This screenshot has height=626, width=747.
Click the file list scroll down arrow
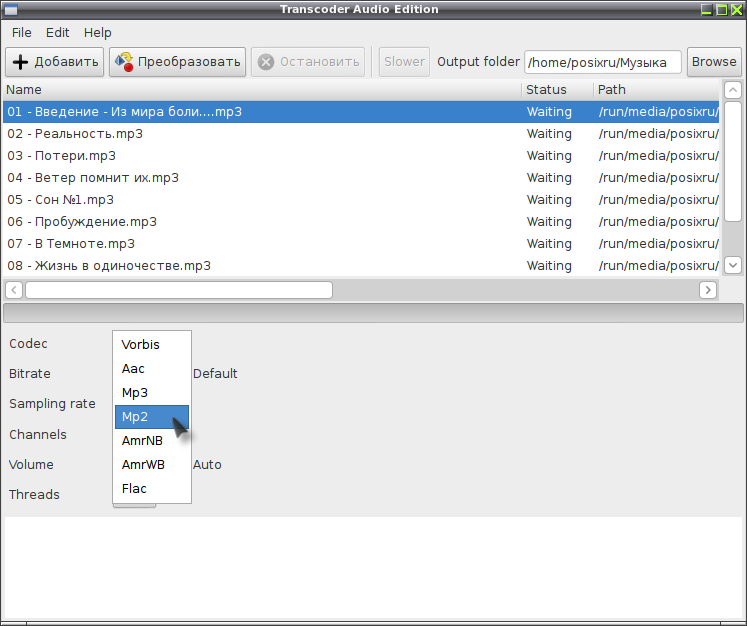tap(733, 265)
